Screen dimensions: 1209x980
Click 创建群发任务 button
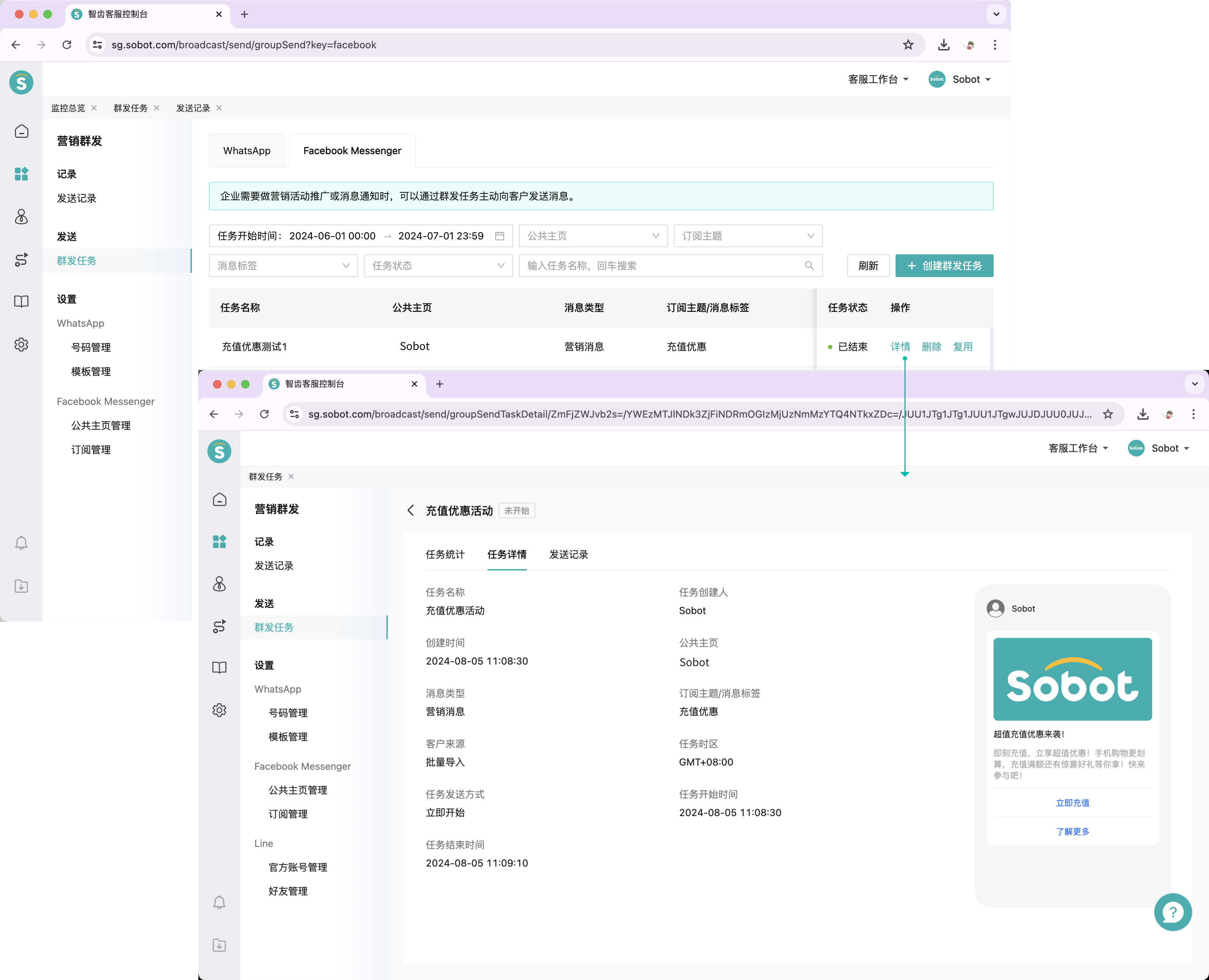pyautogui.click(x=944, y=265)
